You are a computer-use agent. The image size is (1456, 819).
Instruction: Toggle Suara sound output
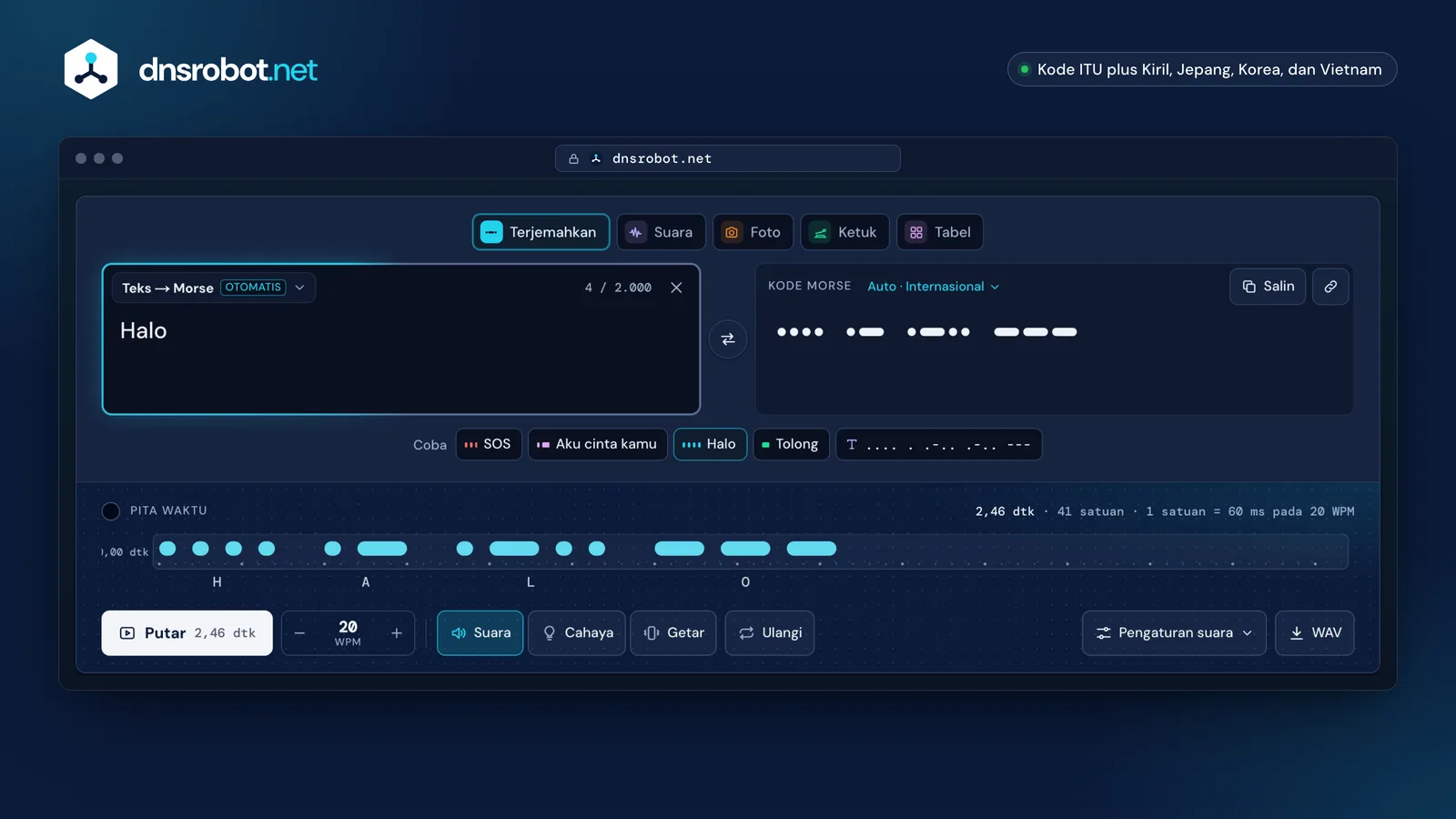480,632
